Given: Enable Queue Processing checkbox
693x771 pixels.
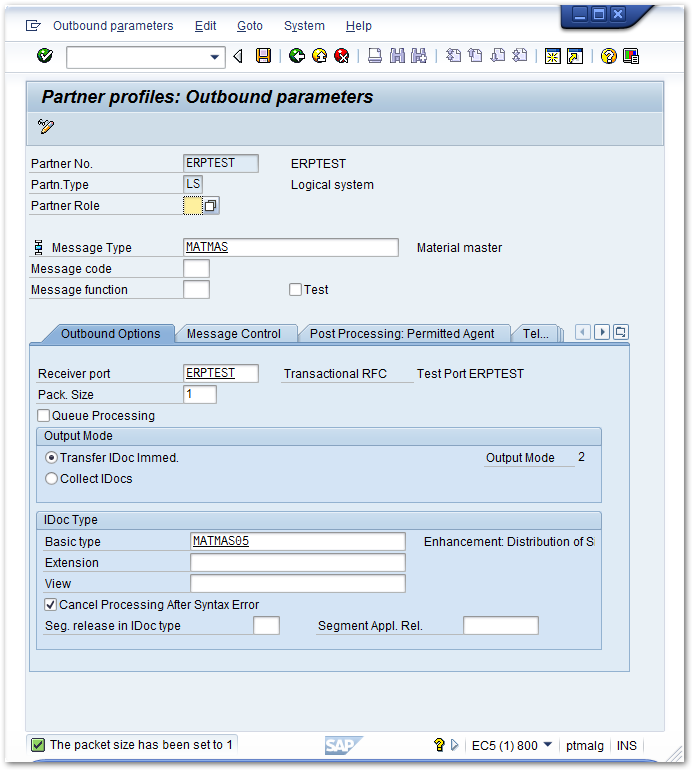Looking at the screenshot, I should 43,415.
